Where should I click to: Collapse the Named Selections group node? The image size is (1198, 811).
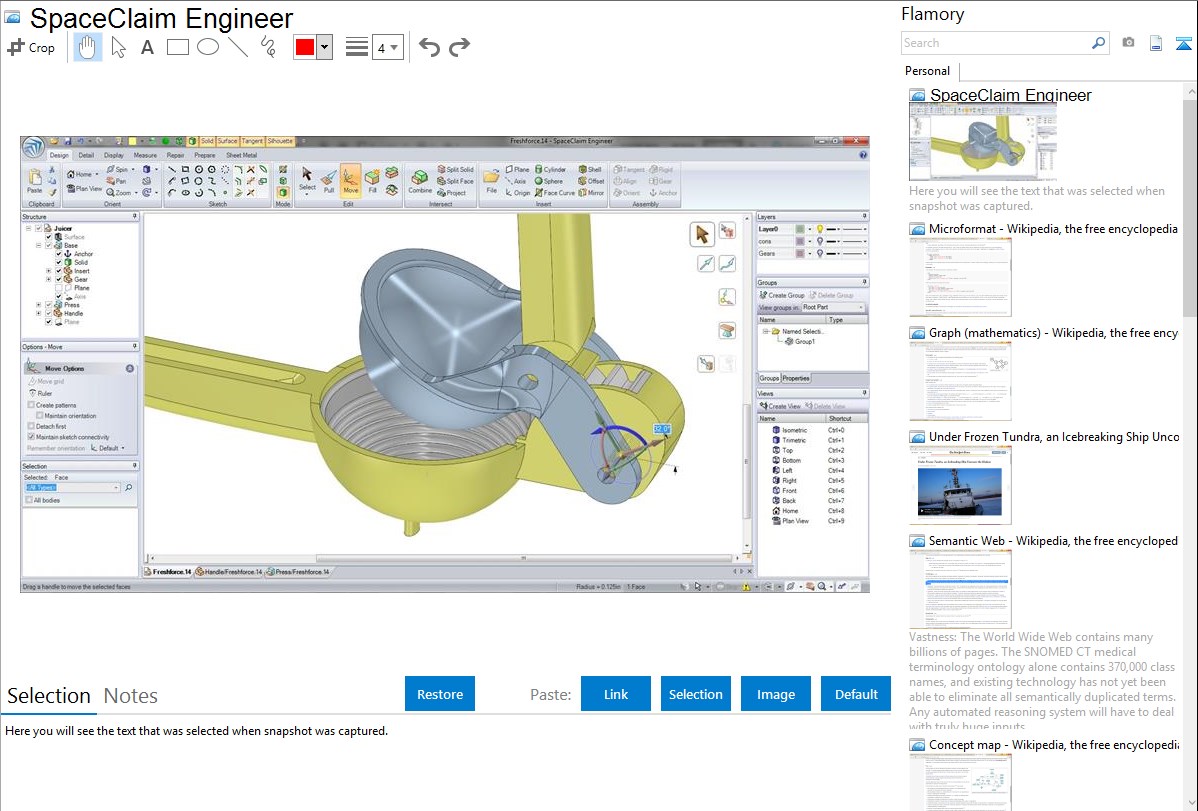tap(765, 332)
